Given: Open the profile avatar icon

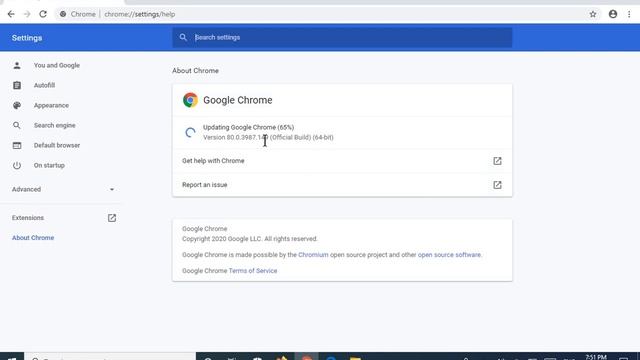Looking at the screenshot, I should pyautogui.click(x=613, y=14).
